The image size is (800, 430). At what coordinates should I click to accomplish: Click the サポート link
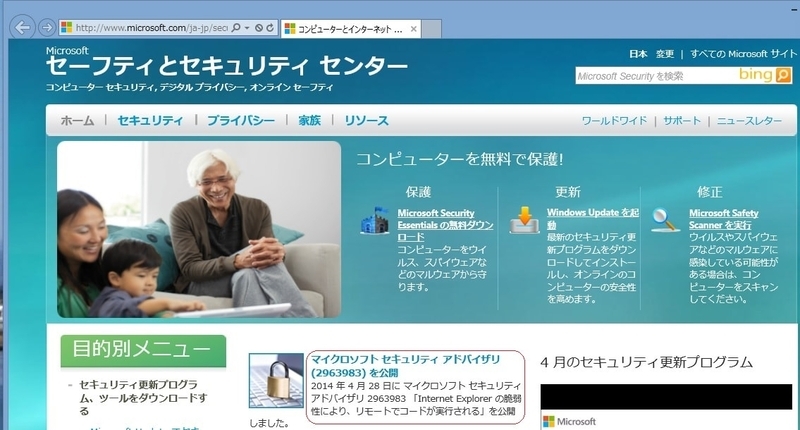[682, 121]
